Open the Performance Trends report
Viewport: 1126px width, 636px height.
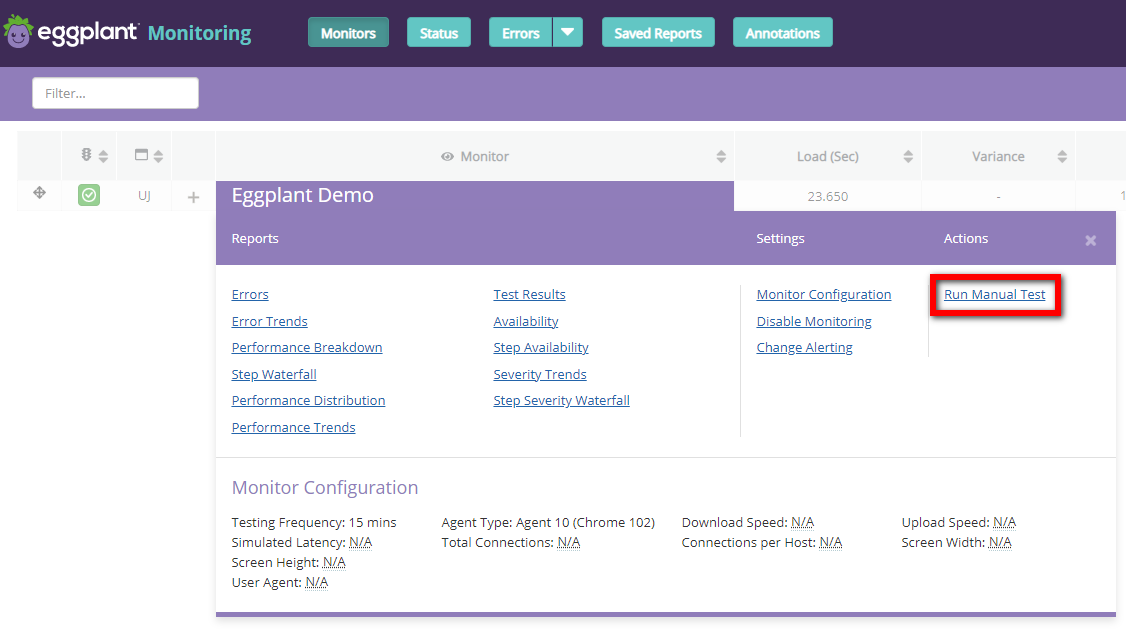pyautogui.click(x=293, y=427)
